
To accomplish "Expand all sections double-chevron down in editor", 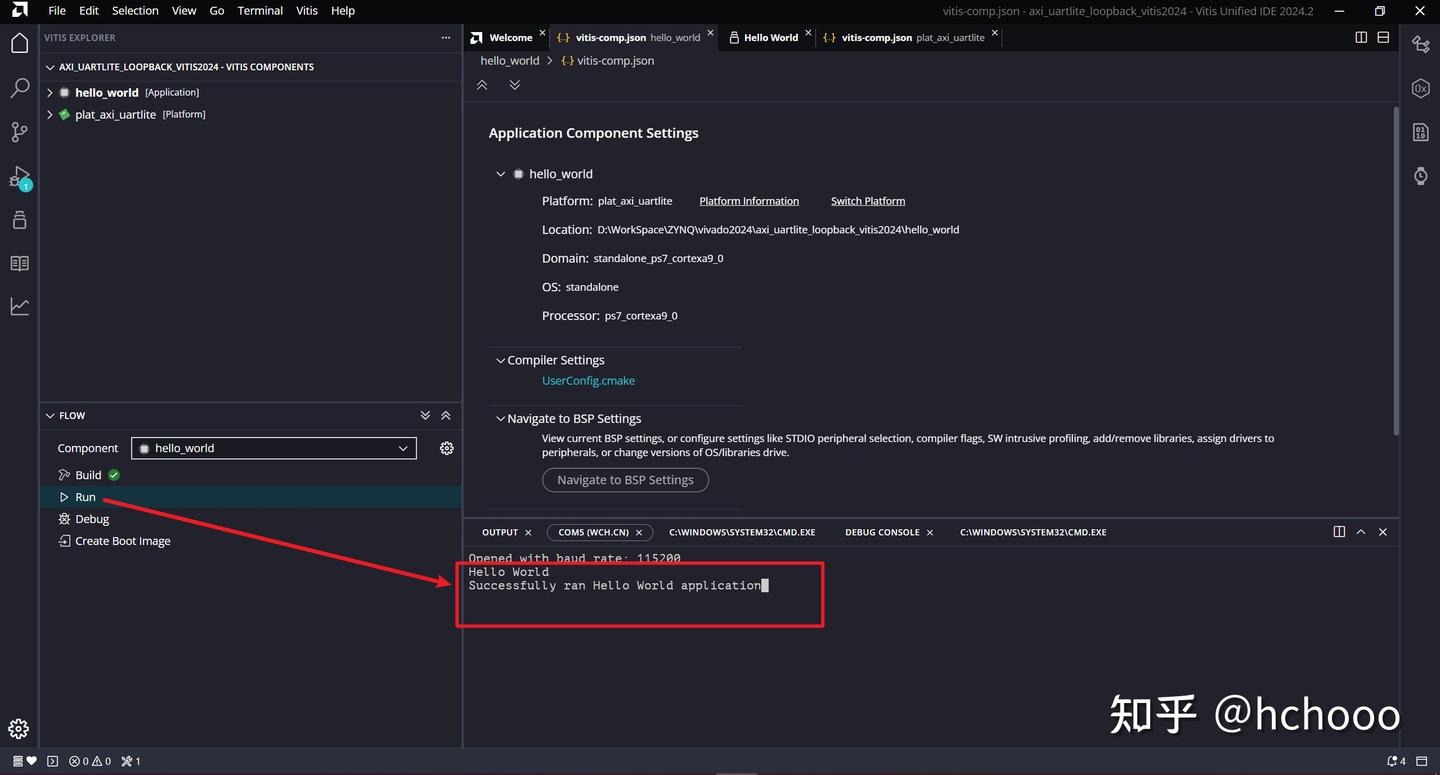I will click(x=515, y=85).
